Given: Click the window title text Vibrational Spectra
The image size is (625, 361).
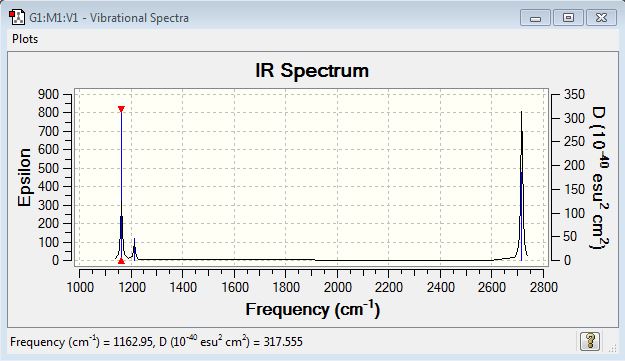Looking at the screenshot, I should [x=139, y=18].
